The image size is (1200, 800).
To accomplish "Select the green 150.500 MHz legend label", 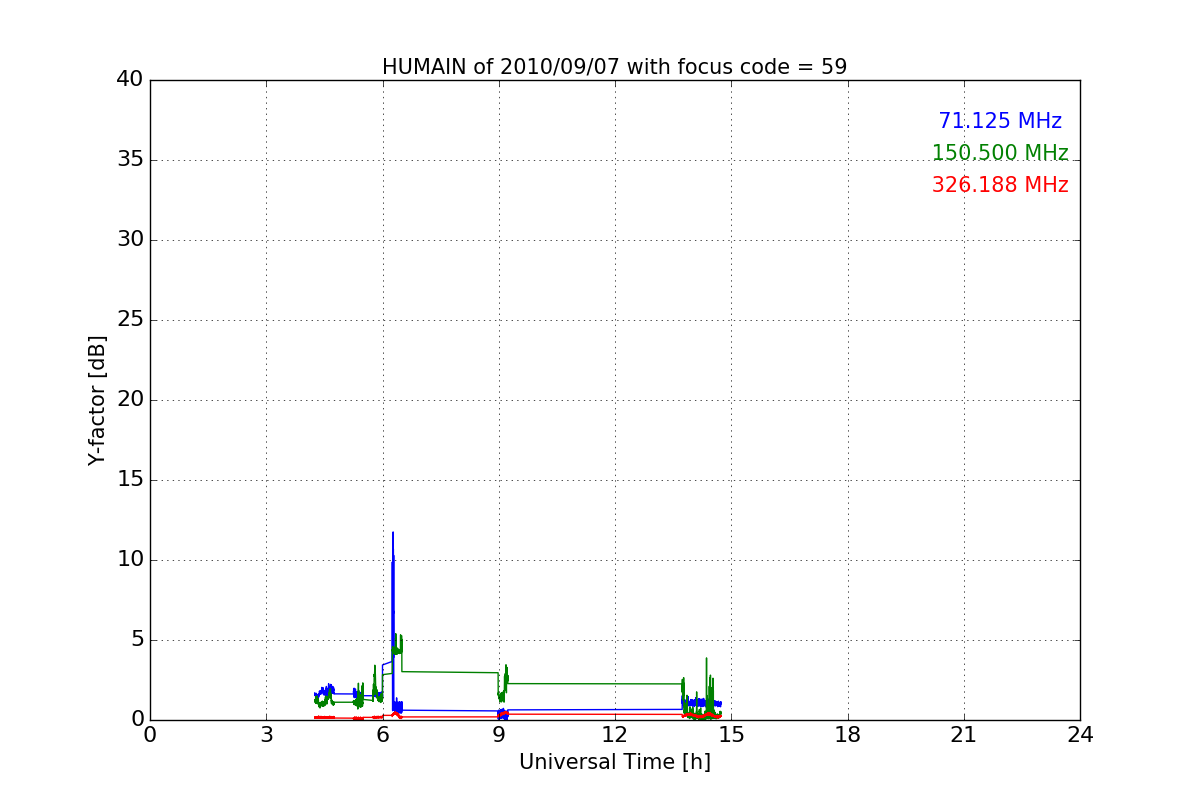I will point(1000,153).
